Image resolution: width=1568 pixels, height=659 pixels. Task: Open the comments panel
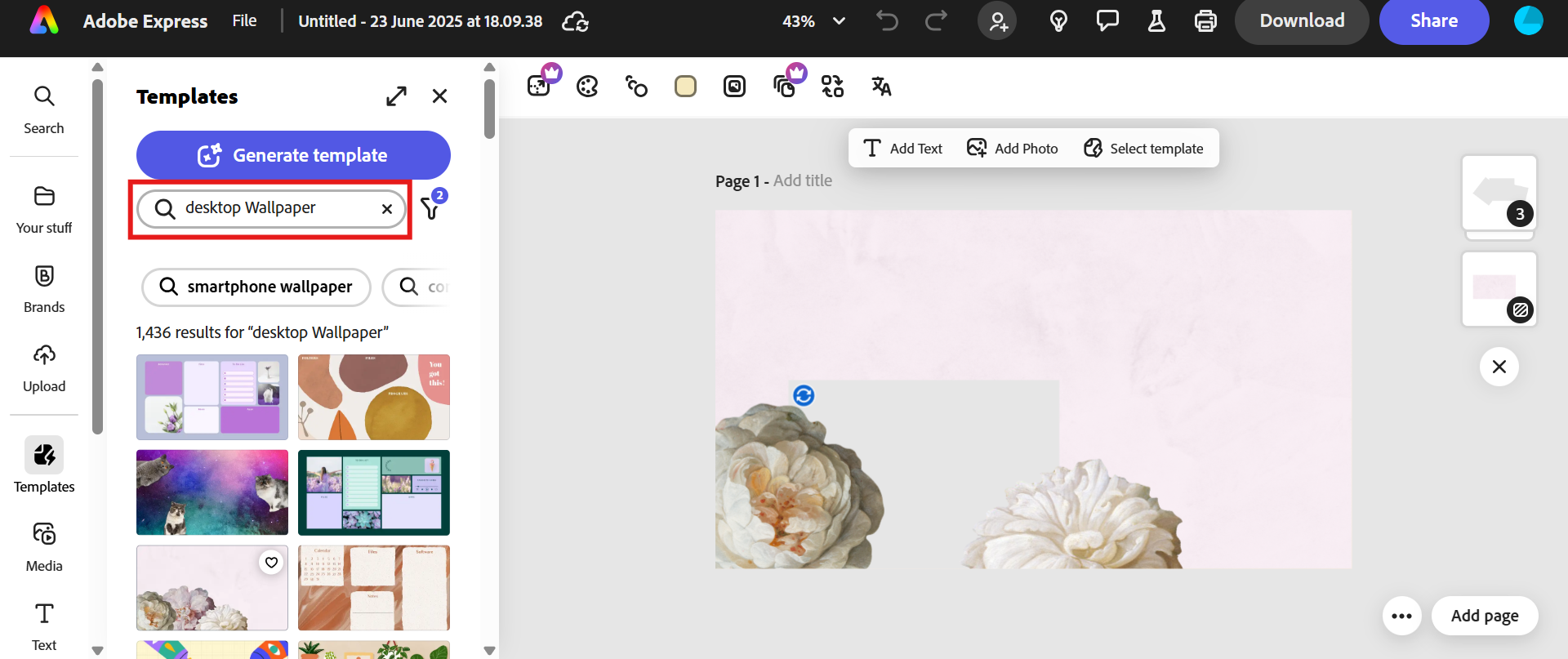(x=1107, y=21)
